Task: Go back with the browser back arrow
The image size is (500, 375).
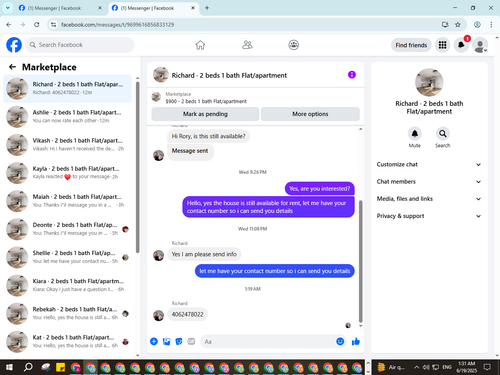Action: tap(9, 24)
